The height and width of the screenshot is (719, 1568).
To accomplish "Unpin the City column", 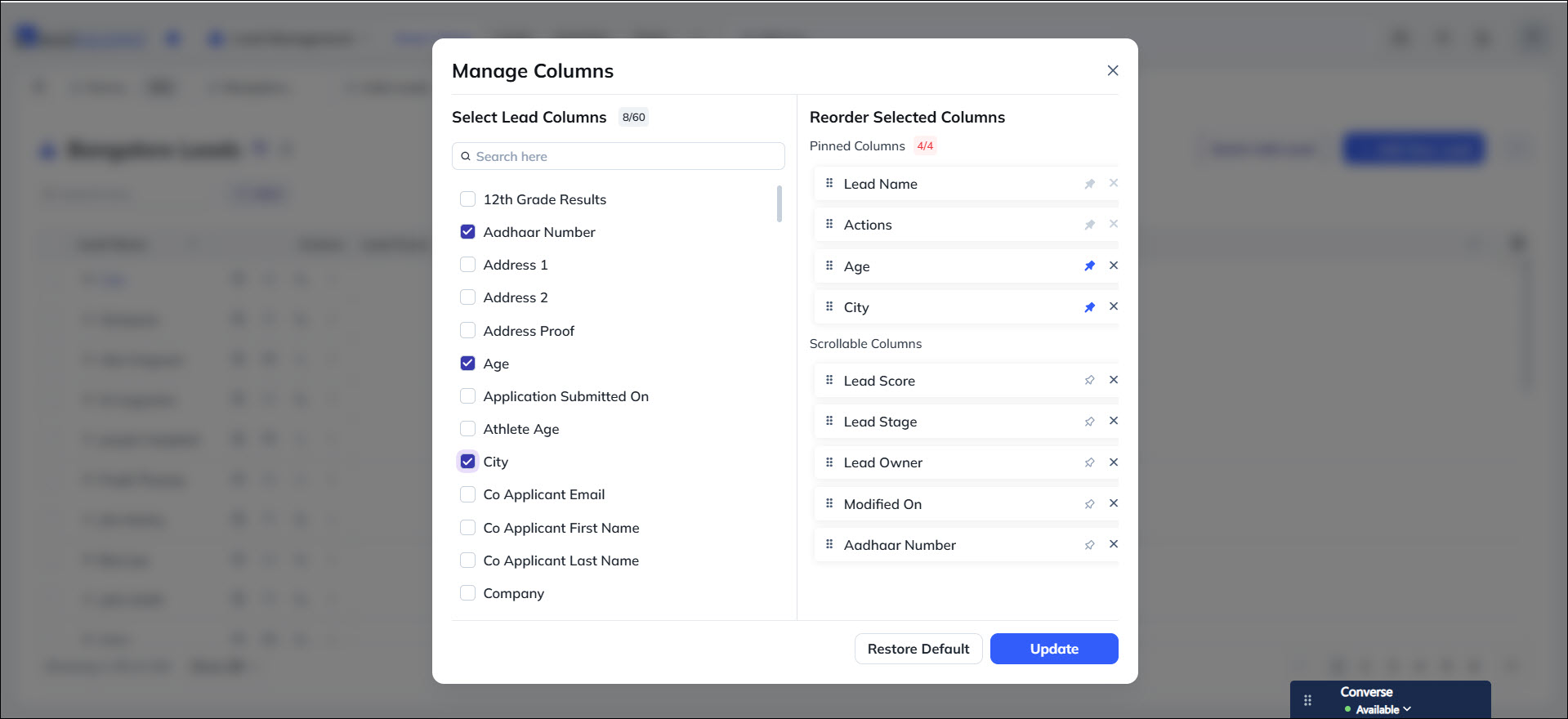I will [x=1089, y=306].
